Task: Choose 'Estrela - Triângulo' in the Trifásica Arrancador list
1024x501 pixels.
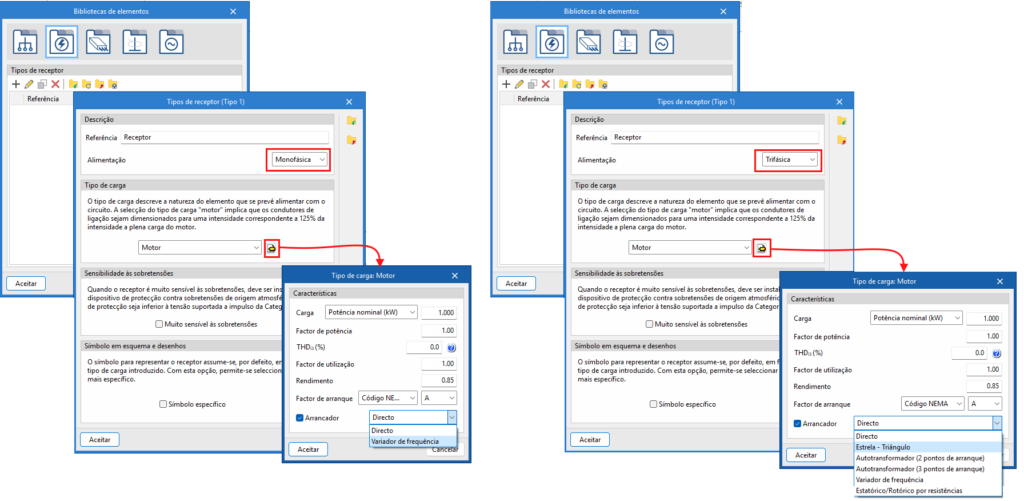Action: tap(927, 447)
